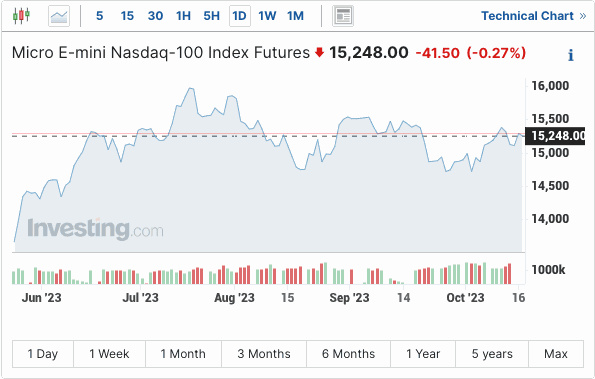
Task: Set range to 1 Month
Action: 183,354
